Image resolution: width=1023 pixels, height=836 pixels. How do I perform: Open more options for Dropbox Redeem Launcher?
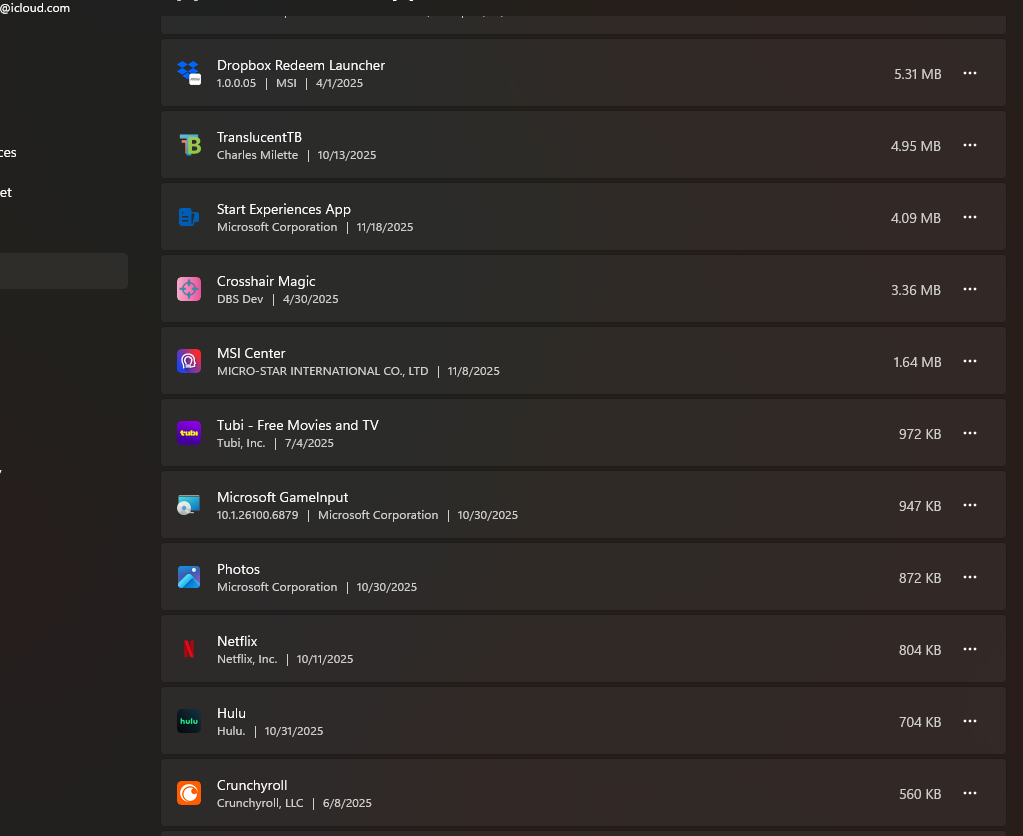969,73
